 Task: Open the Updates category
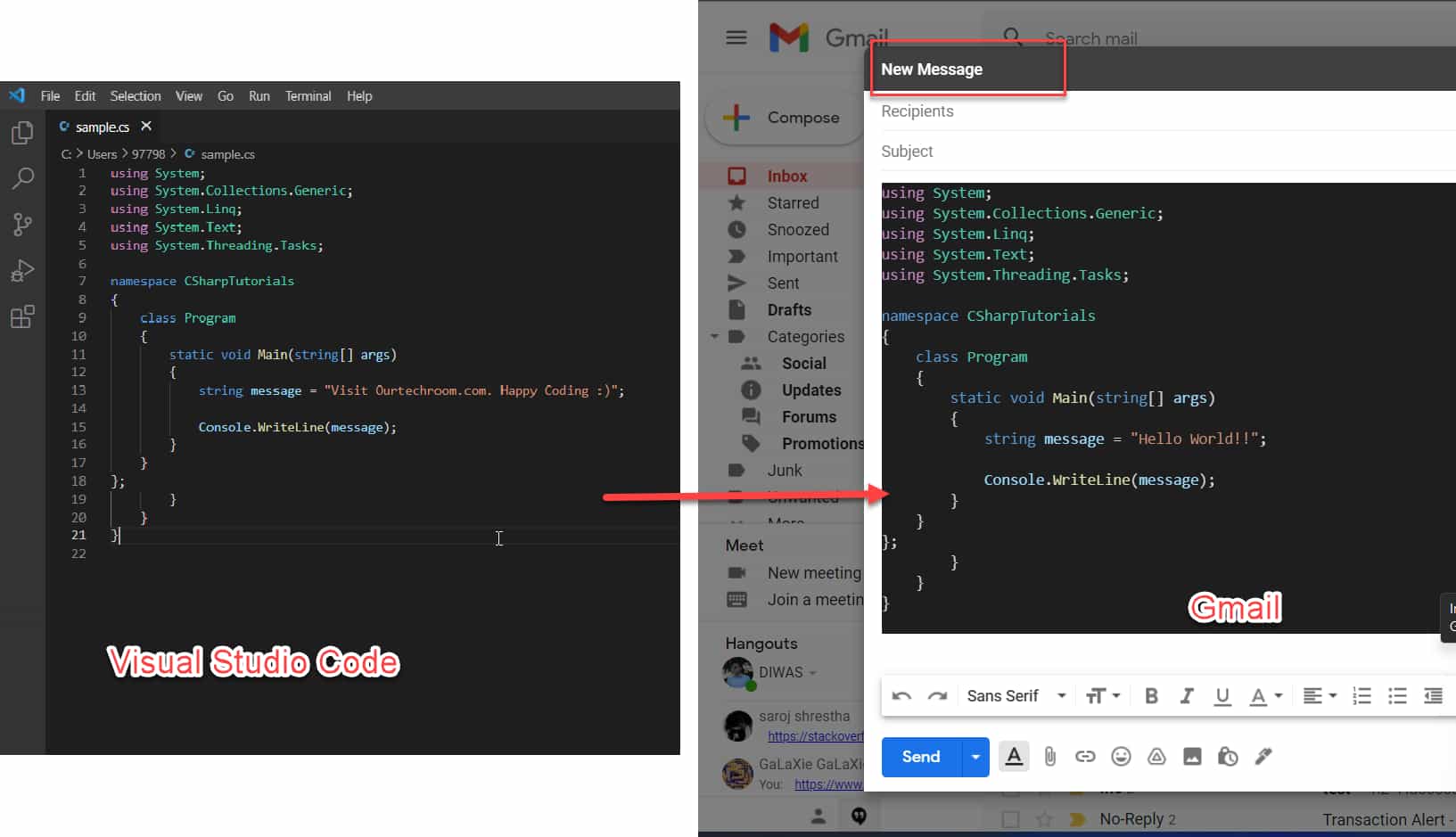point(811,390)
